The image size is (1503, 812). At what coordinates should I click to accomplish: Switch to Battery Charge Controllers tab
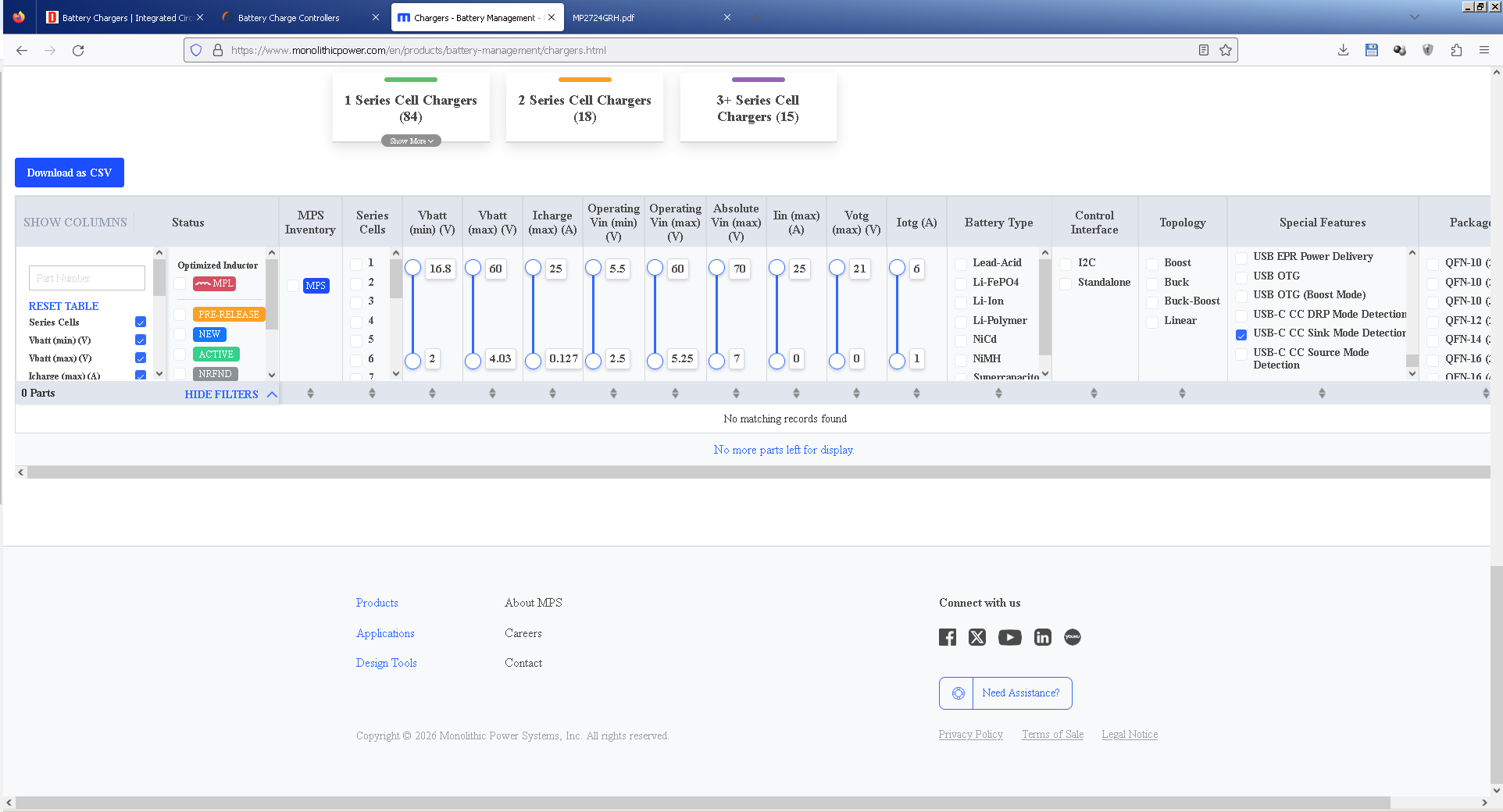click(x=288, y=17)
